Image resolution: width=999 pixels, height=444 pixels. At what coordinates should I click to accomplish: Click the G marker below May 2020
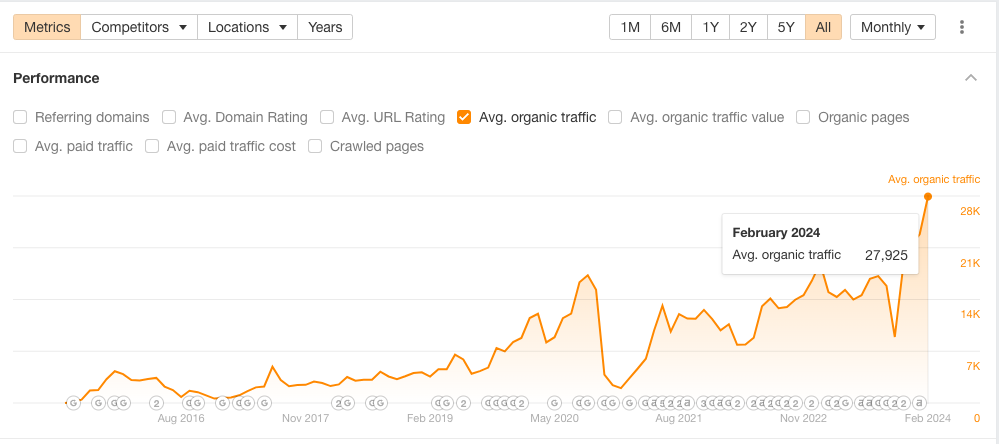(x=553, y=403)
